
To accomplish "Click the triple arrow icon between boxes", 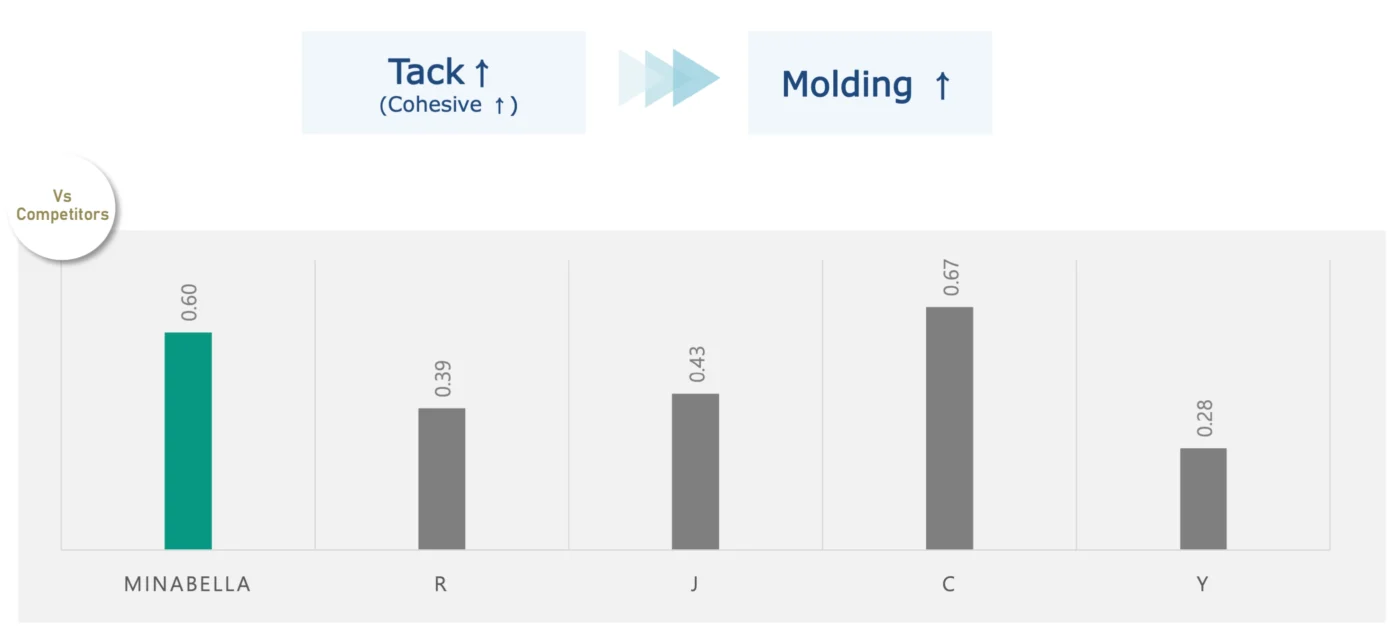I will pos(669,78).
